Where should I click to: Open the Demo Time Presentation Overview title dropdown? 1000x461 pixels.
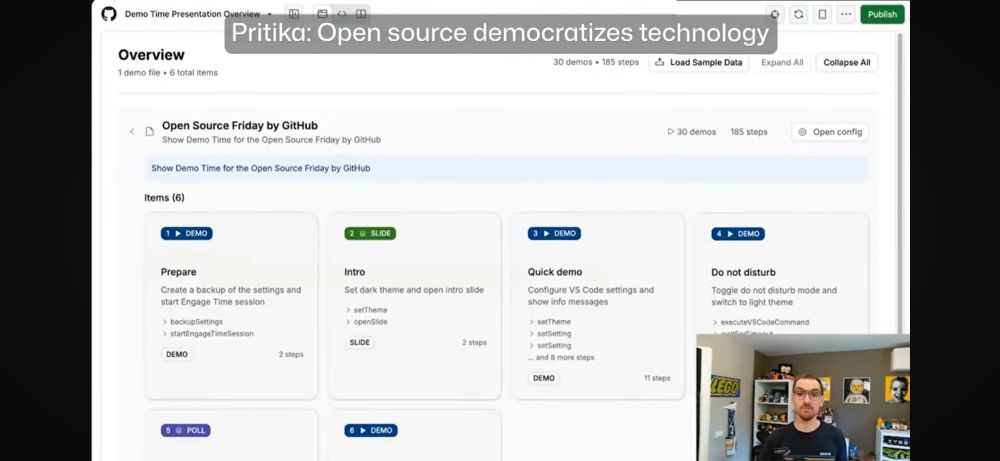pos(198,14)
